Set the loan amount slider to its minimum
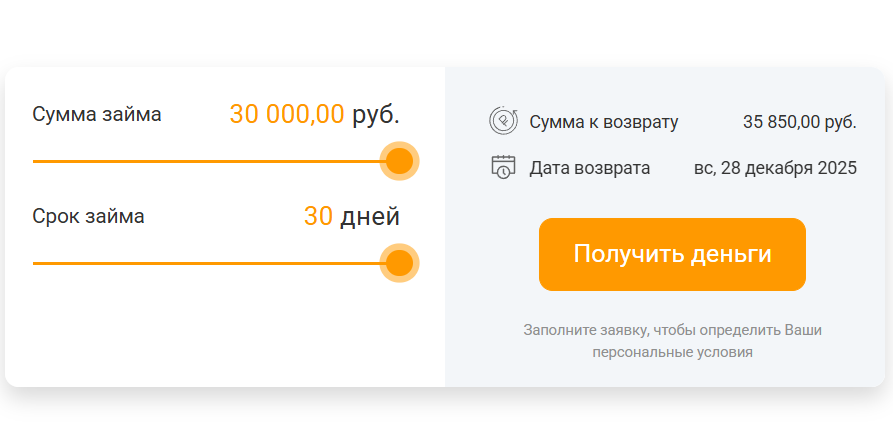Viewport: 893px width, 447px height. pos(35,161)
